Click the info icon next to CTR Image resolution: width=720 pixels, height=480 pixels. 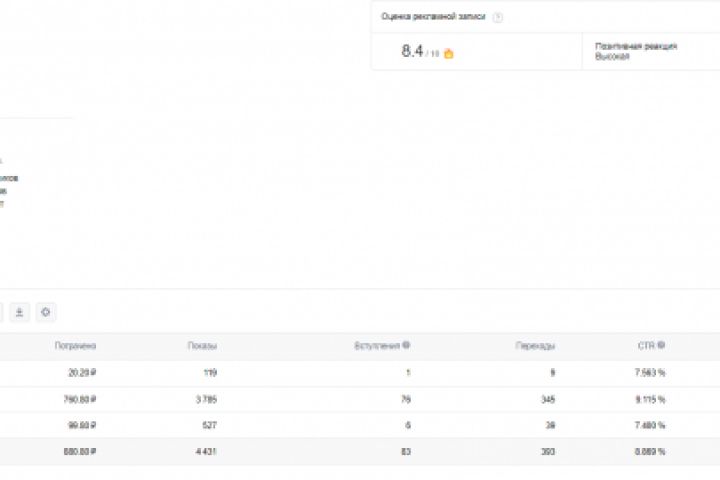click(x=662, y=345)
